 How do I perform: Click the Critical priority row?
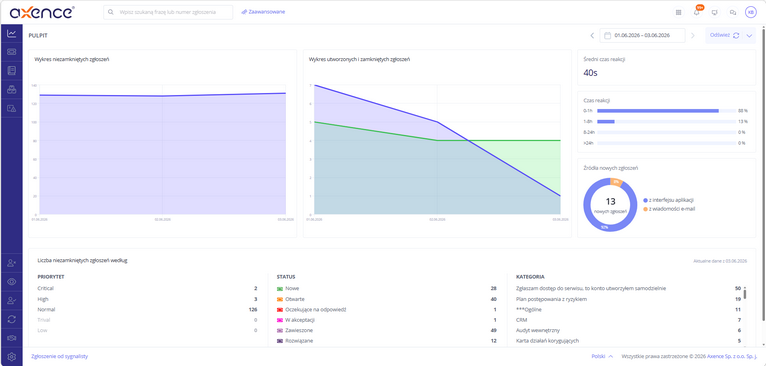point(147,289)
